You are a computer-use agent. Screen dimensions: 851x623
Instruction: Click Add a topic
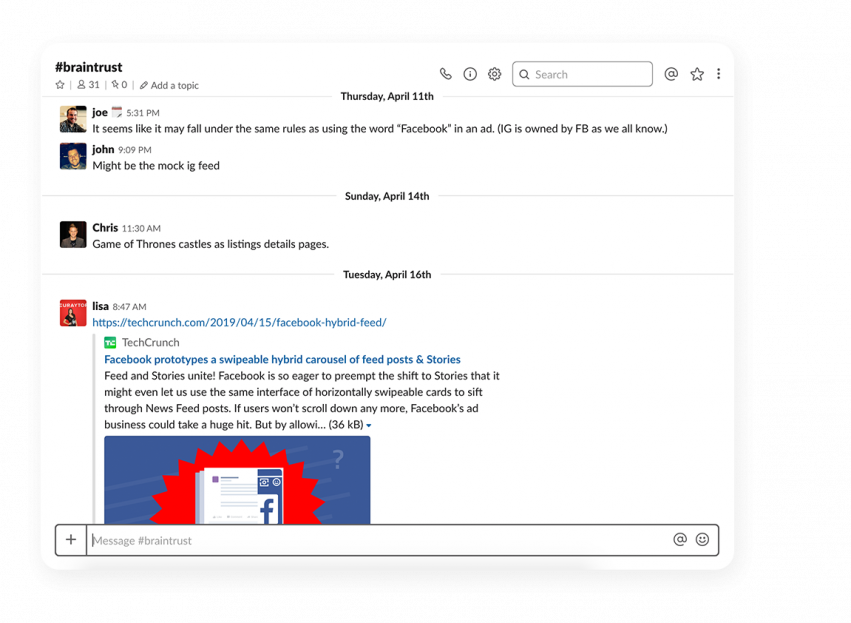169,85
